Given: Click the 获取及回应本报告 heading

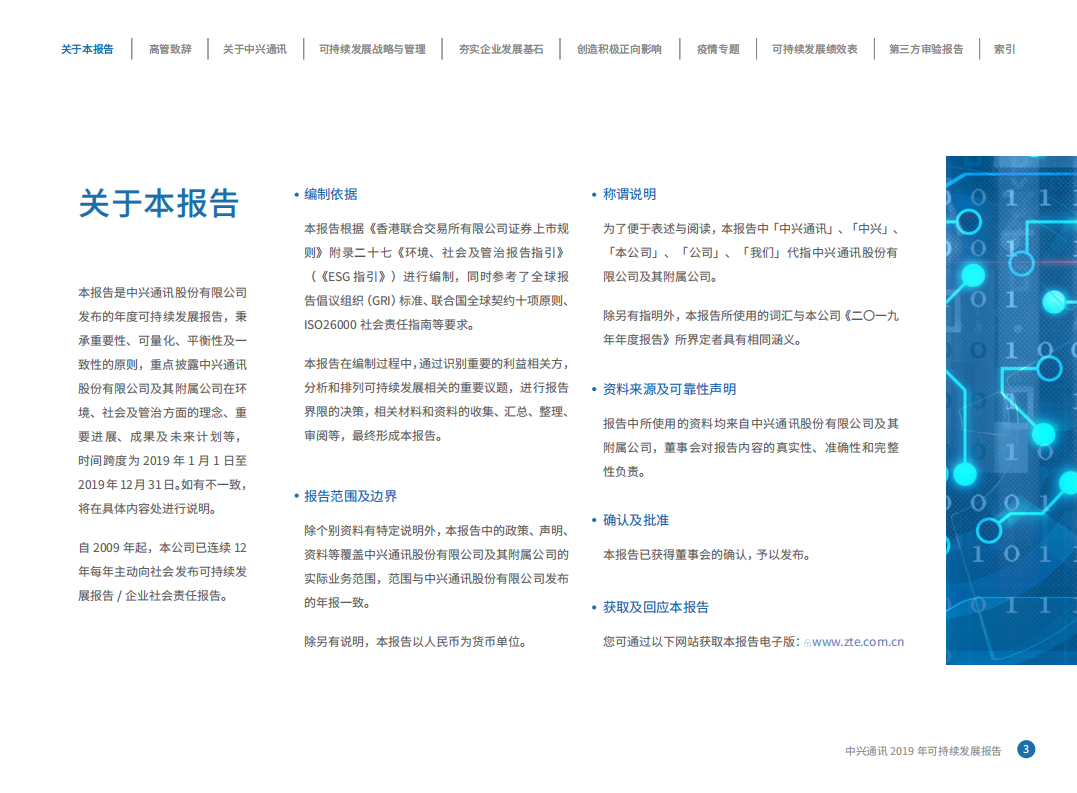Looking at the screenshot, I should [655, 610].
